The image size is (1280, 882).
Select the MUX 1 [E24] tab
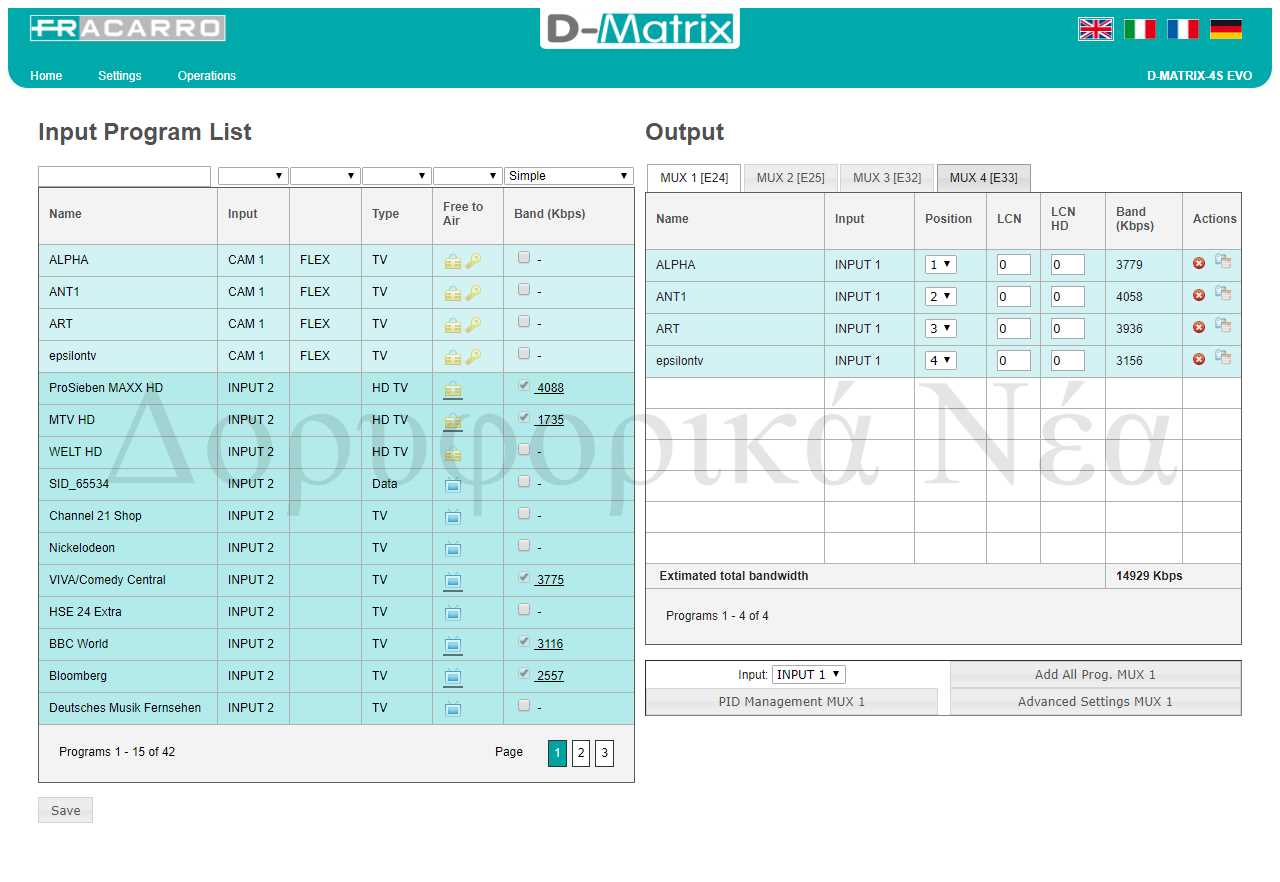(694, 178)
